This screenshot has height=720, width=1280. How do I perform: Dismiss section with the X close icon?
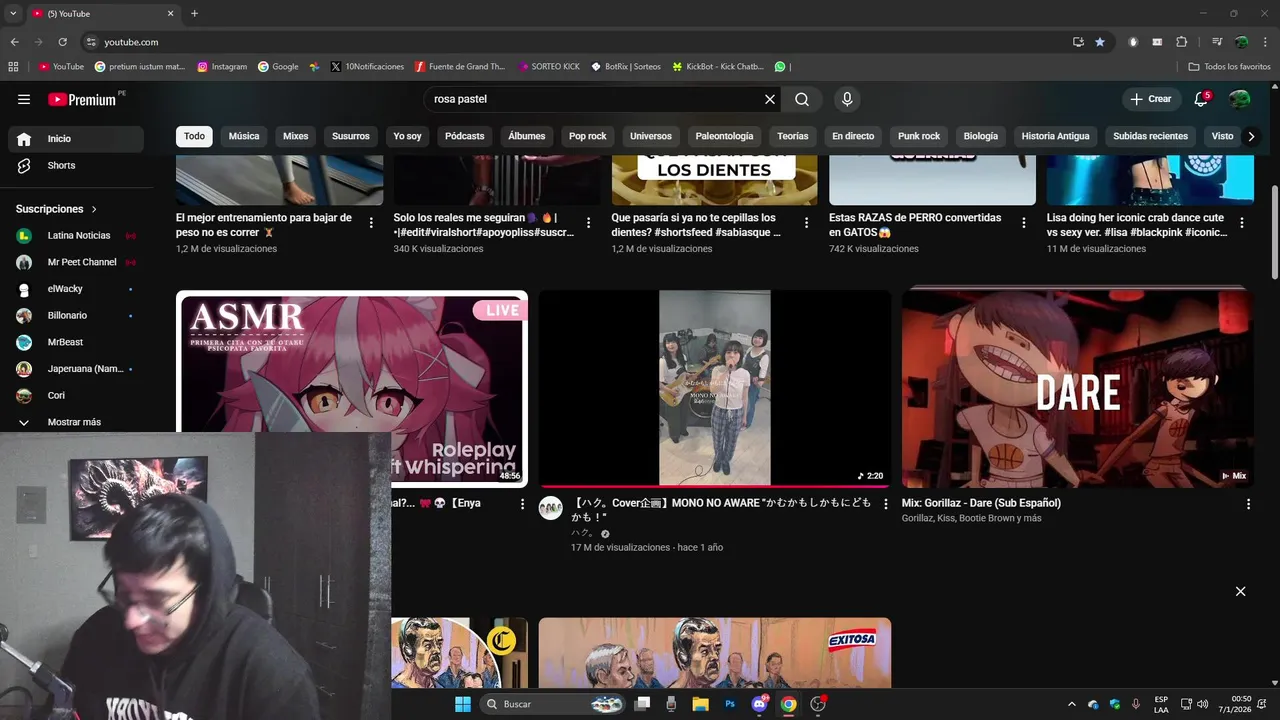[x=1241, y=591]
